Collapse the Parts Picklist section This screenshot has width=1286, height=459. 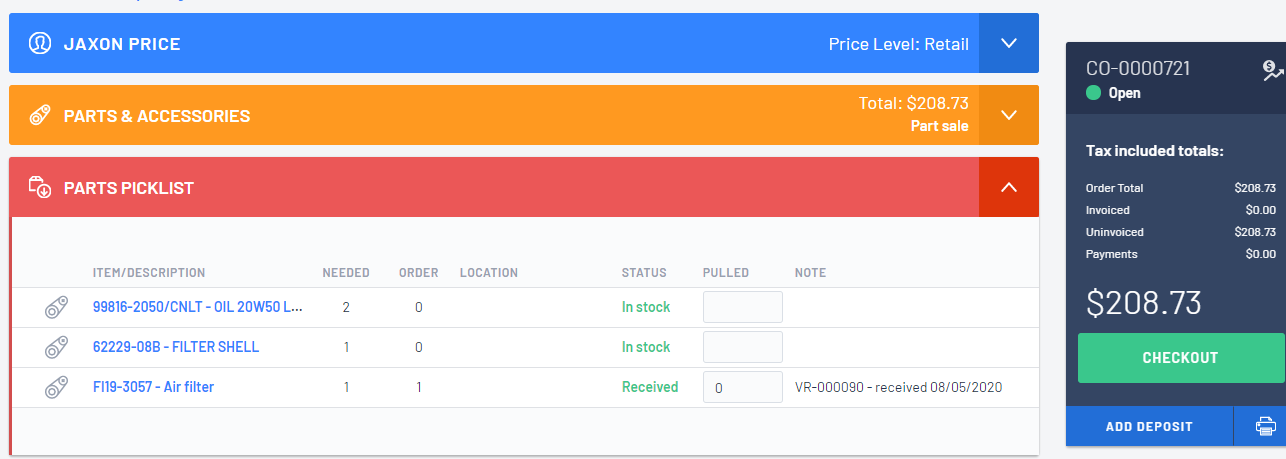[1009, 187]
